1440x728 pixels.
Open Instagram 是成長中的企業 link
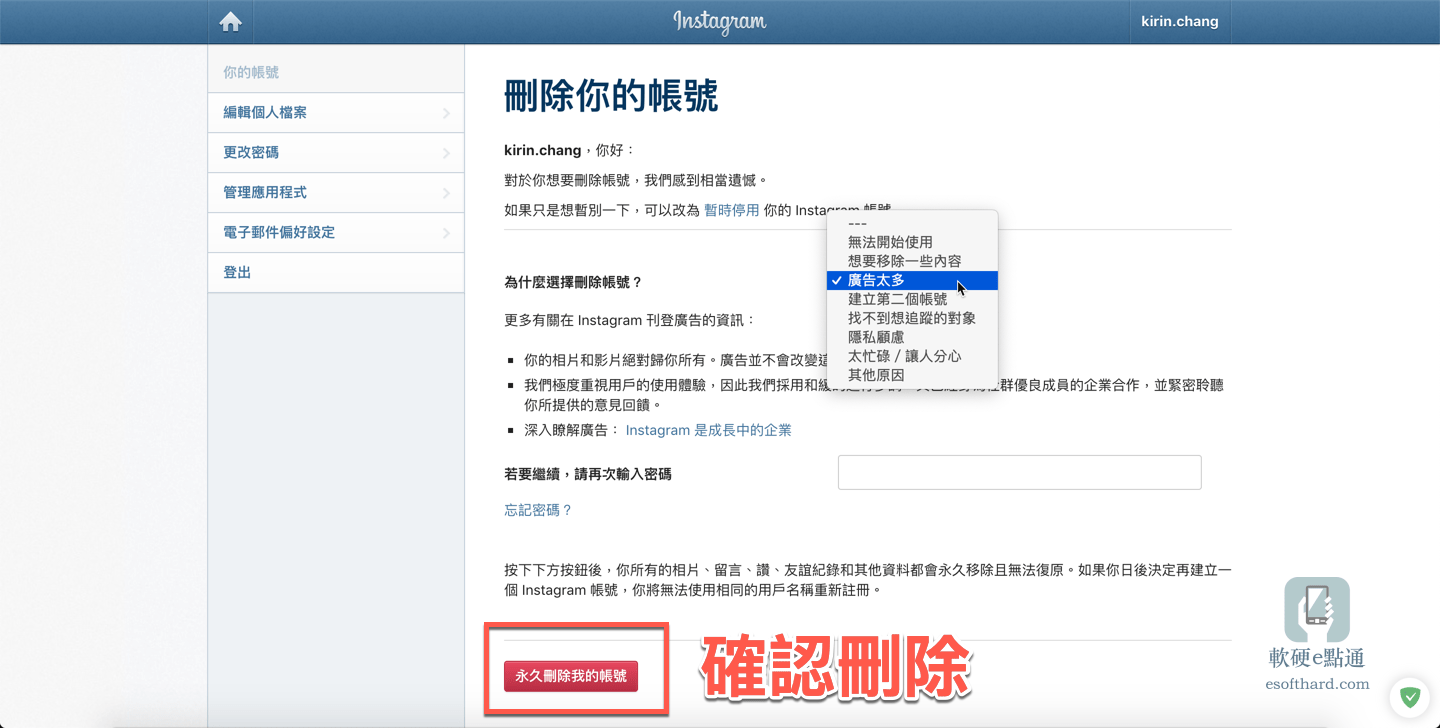708,430
